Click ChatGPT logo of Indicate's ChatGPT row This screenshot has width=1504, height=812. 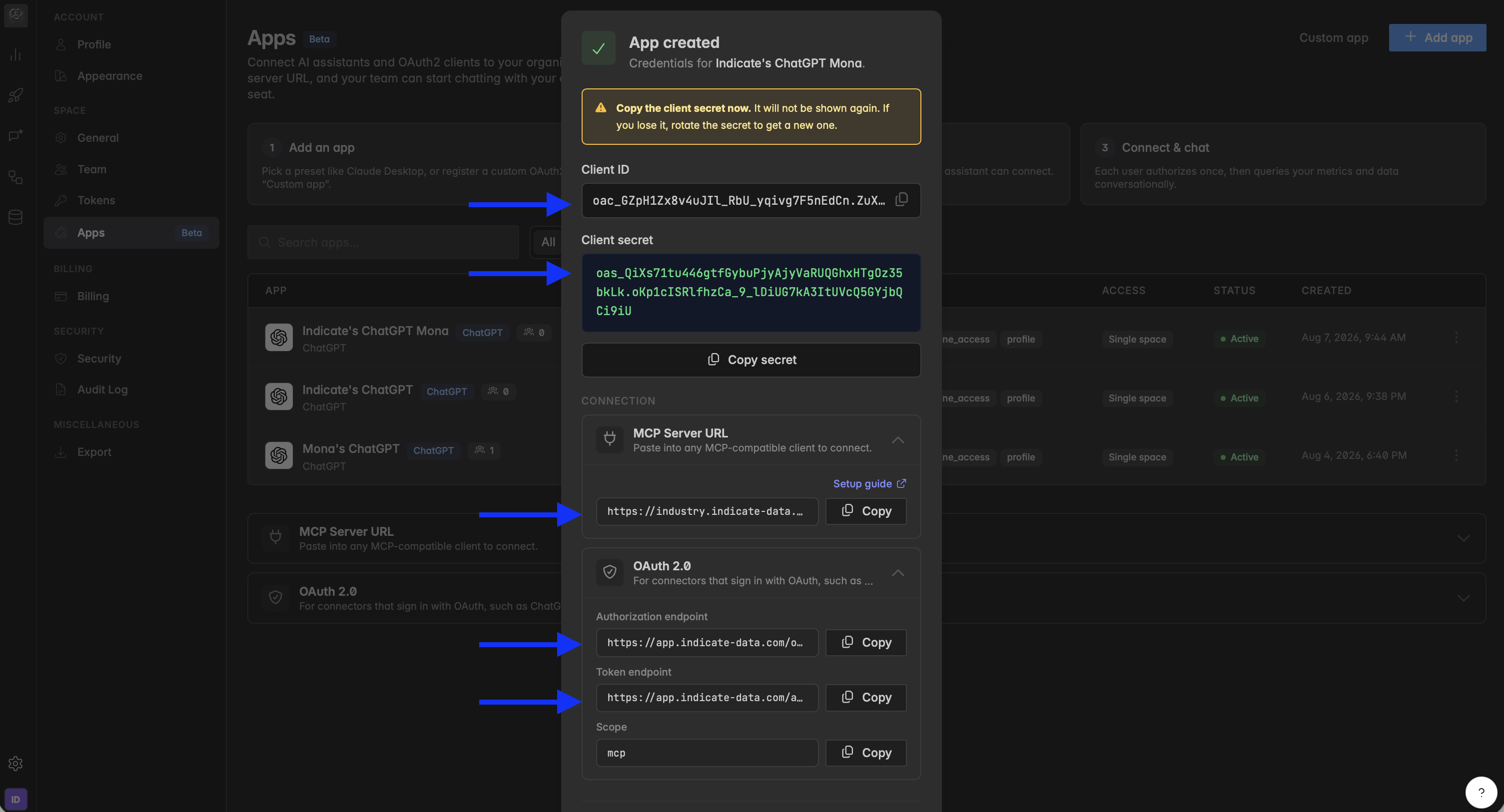(x=279, y=396)
